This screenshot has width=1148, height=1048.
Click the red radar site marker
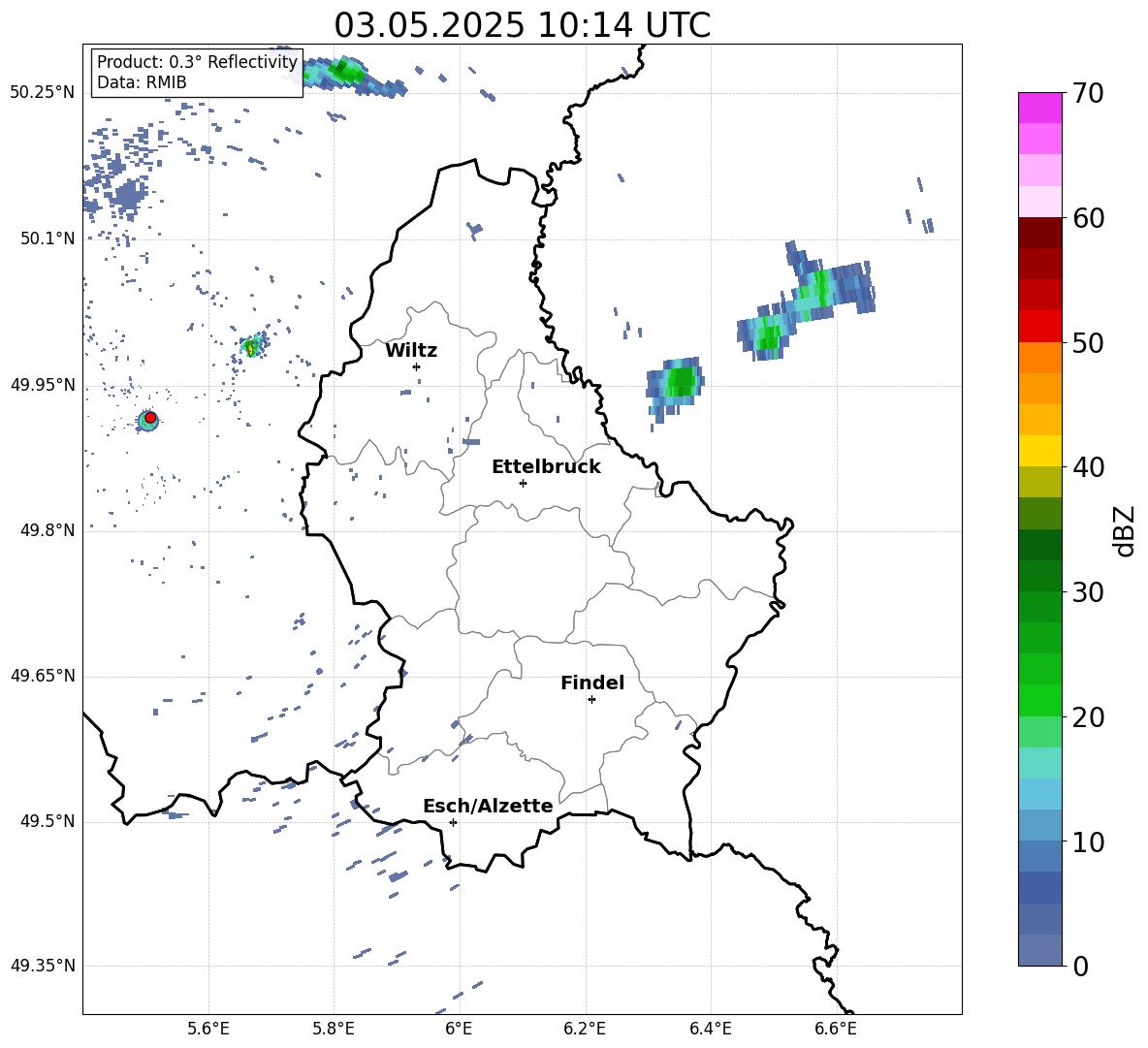(x=150, y=418)
